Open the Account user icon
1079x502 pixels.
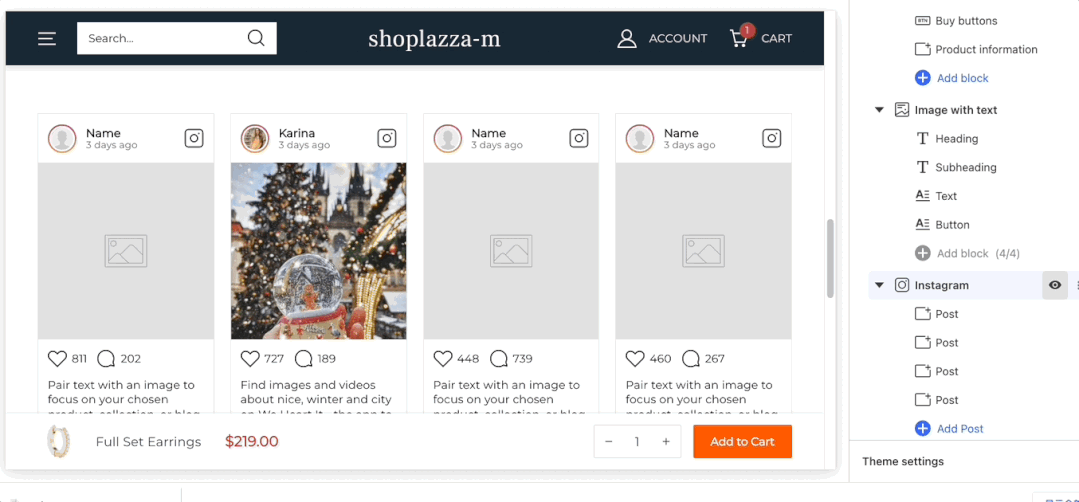[627, 39]
